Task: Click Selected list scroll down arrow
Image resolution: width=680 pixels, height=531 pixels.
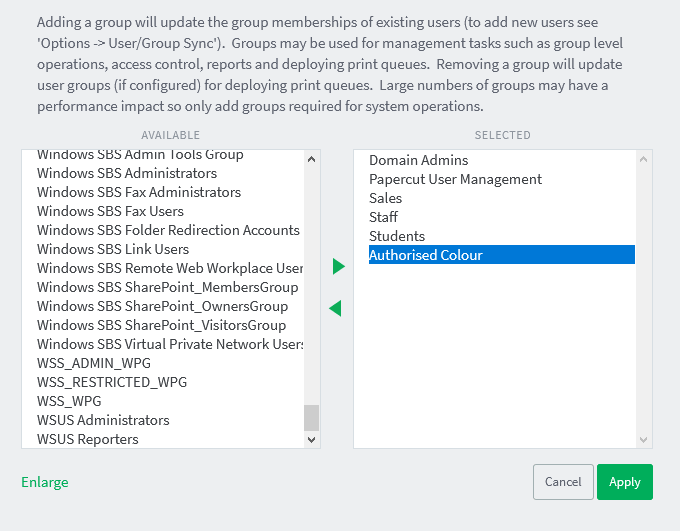Action: click(x=644, y=439)
